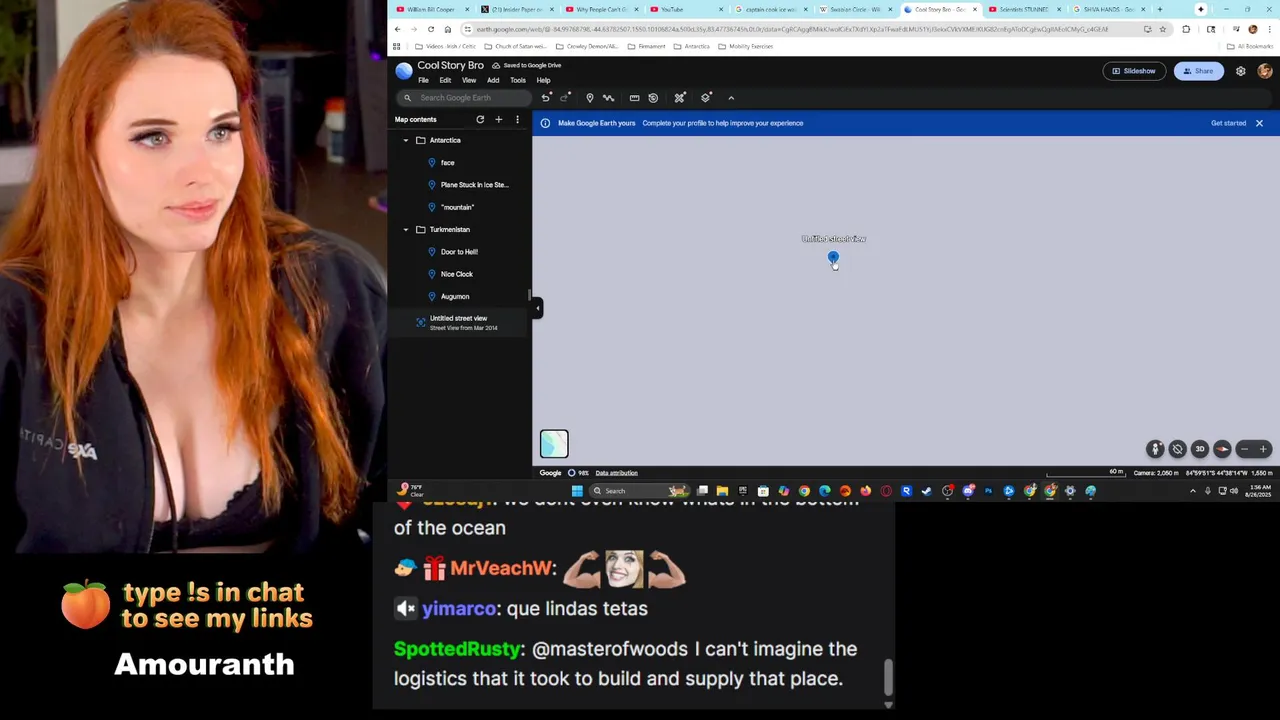Open the Untitled street view item
The image size is (1280, 720).
460,322
